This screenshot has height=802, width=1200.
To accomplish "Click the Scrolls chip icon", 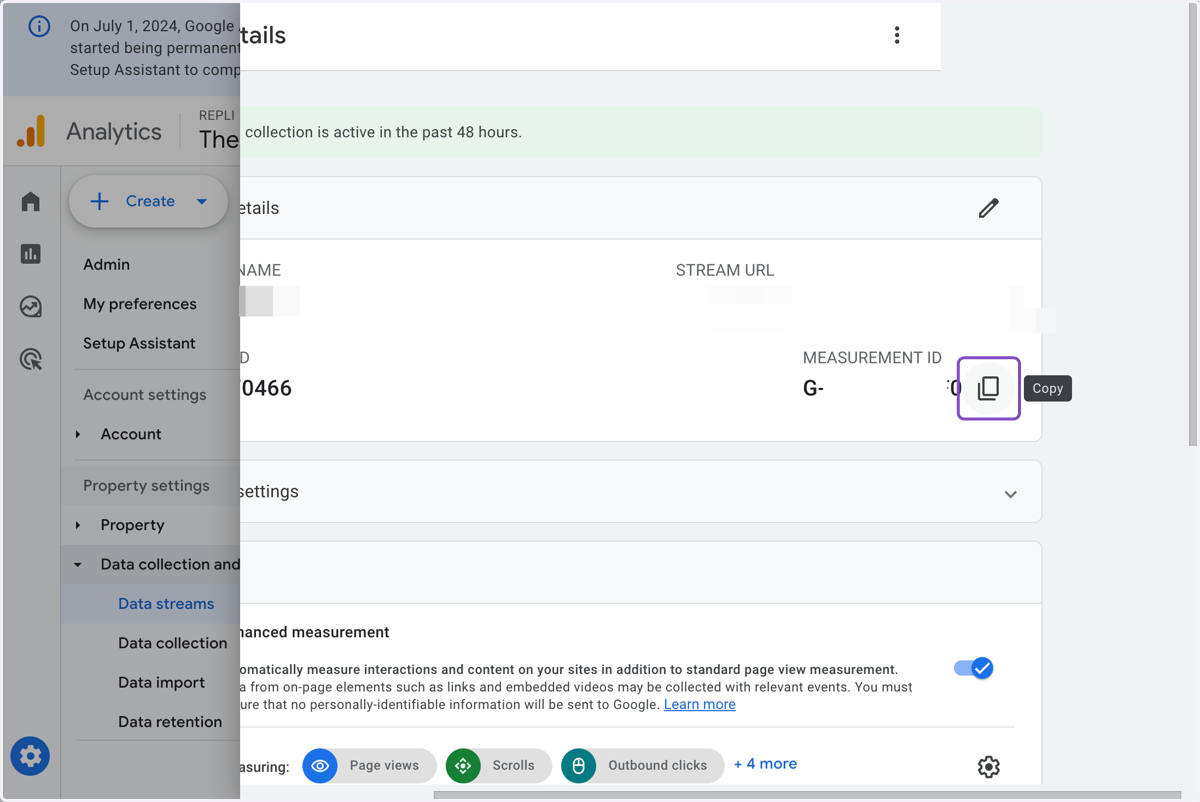I will coord(463,765).
